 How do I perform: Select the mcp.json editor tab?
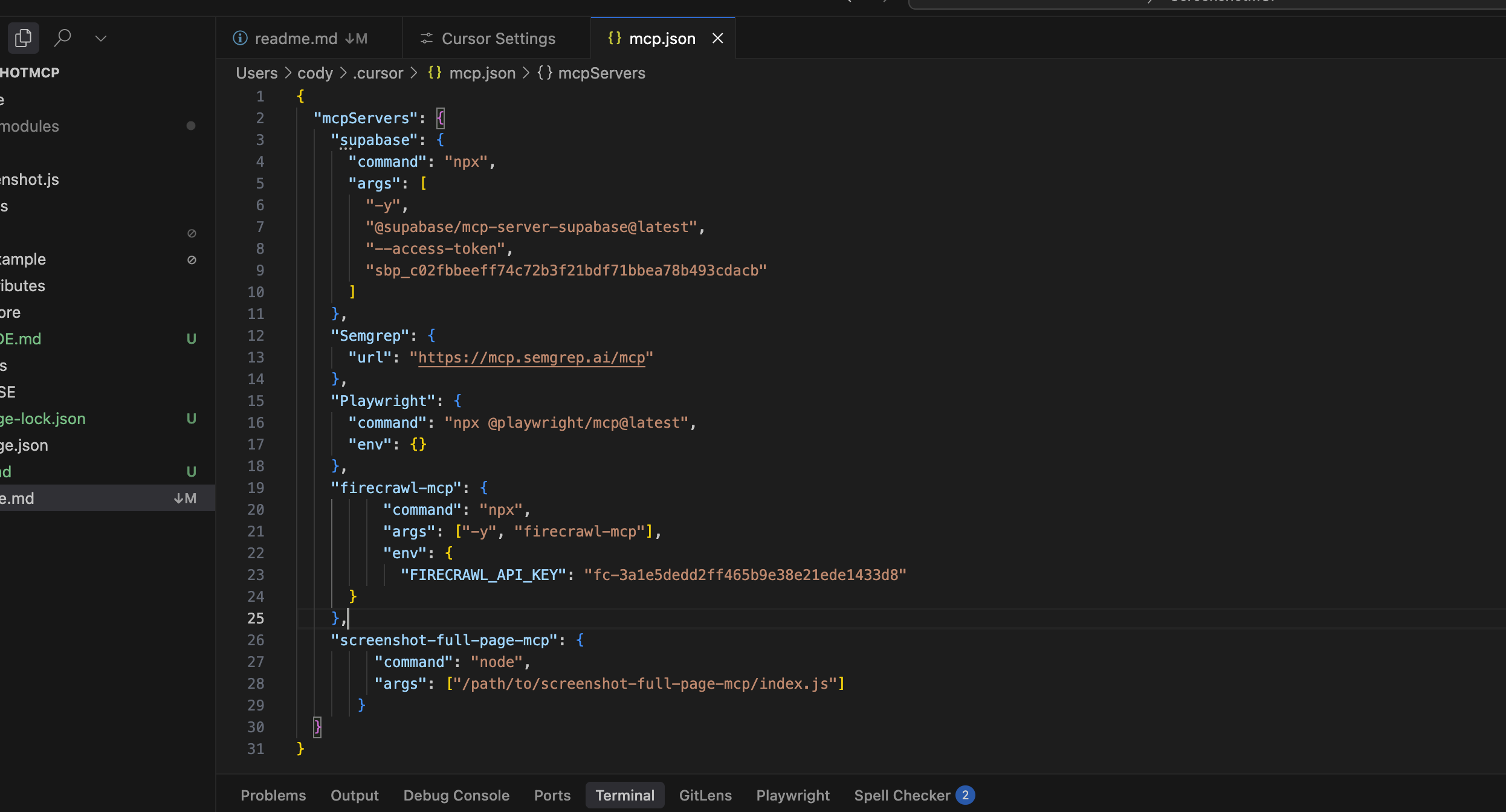662,39
